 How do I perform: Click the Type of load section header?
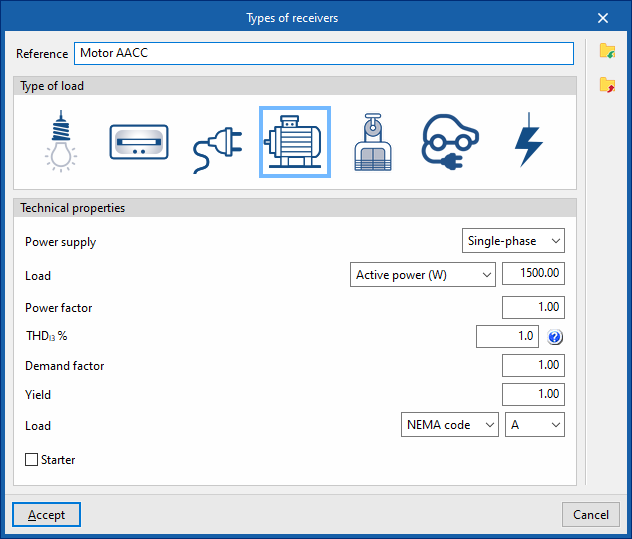tap(295, 86)
